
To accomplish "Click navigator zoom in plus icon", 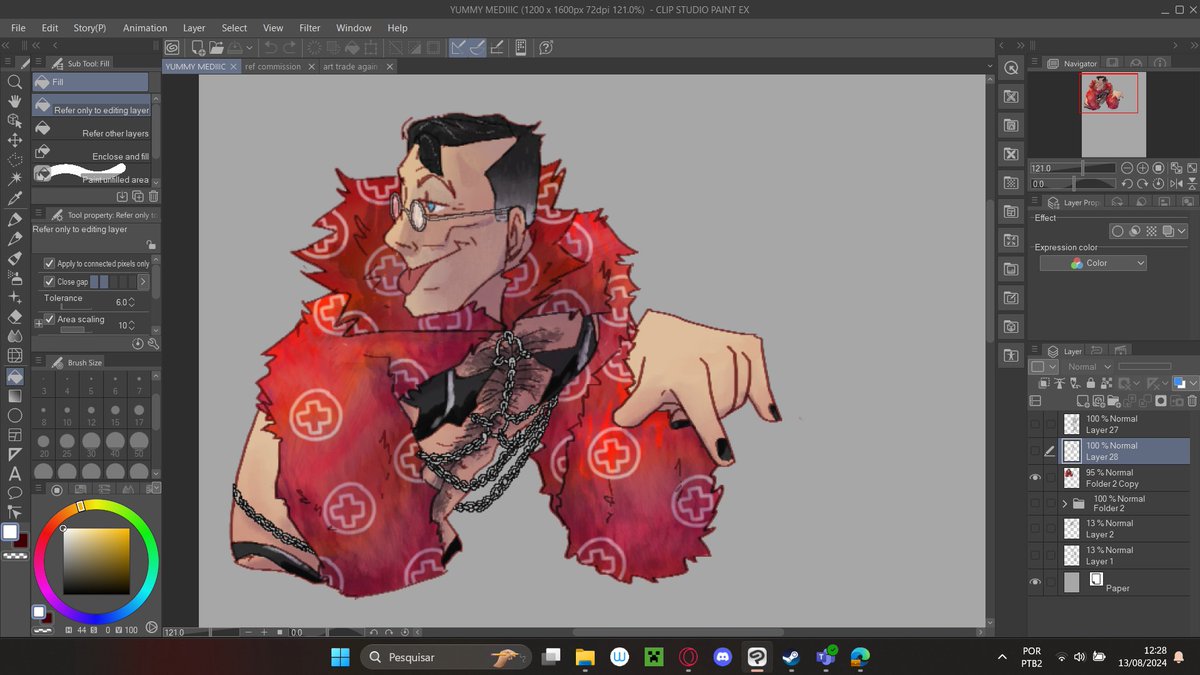I will point(1142,168).
